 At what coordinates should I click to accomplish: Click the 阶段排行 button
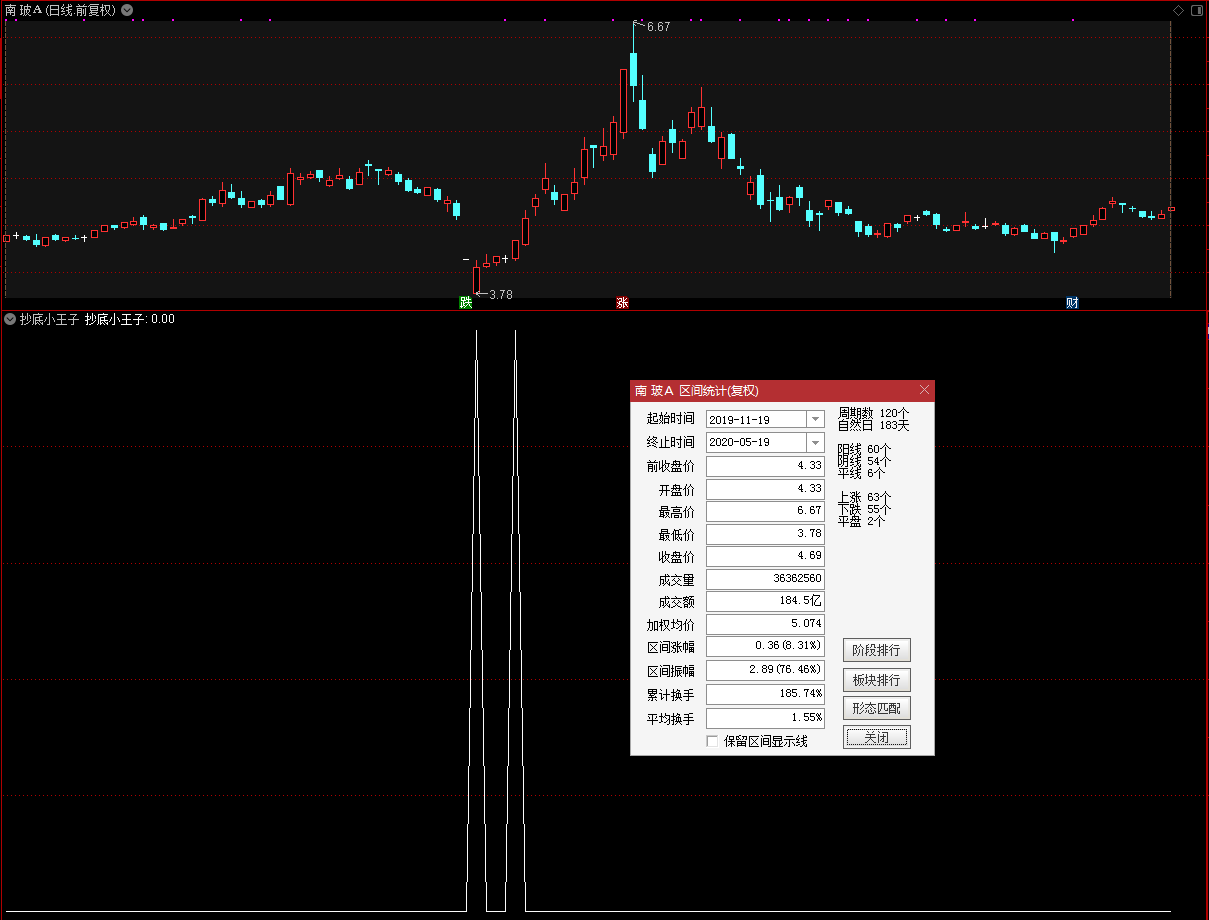[x=877, y=650]
